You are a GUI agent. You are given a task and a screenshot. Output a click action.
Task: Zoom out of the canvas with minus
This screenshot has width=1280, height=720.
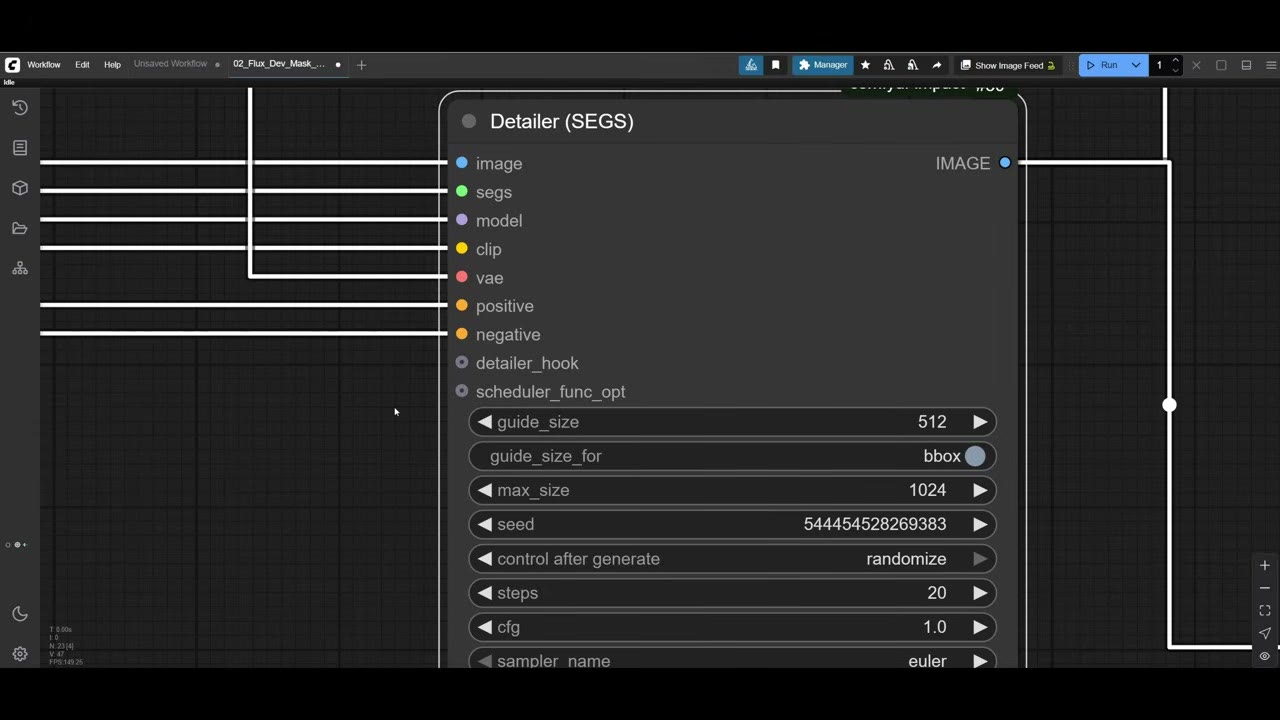[1265, 588]
